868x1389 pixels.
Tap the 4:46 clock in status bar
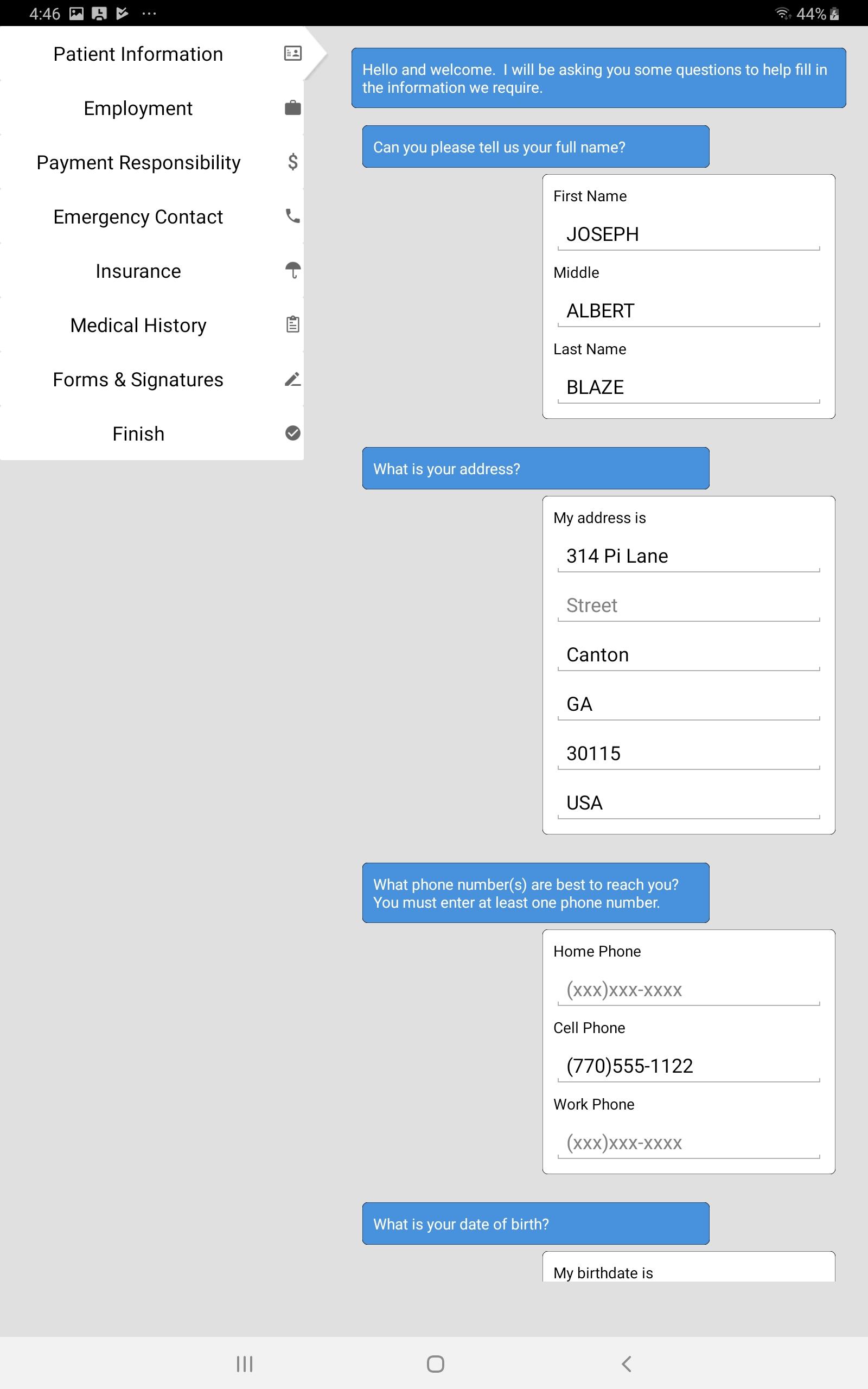click(x=45, y=13)
